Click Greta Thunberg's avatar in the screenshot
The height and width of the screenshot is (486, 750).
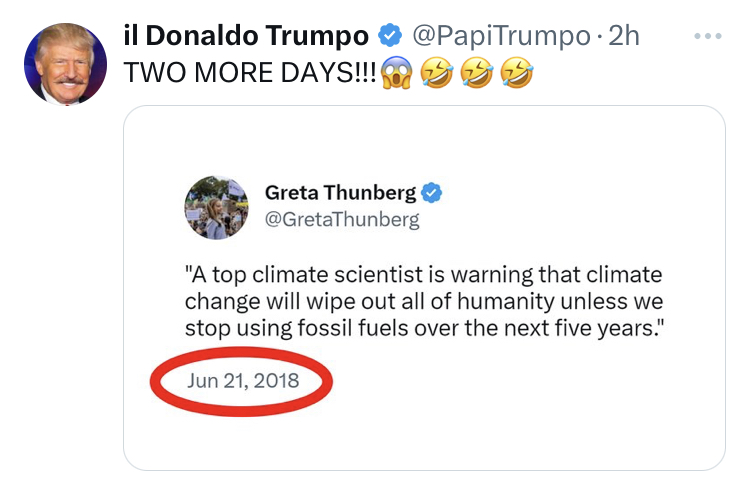217,209
